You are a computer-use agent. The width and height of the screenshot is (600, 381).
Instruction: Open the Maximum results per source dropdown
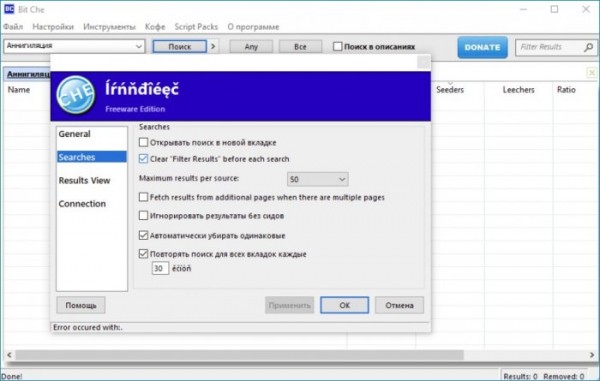pos(318,179)
